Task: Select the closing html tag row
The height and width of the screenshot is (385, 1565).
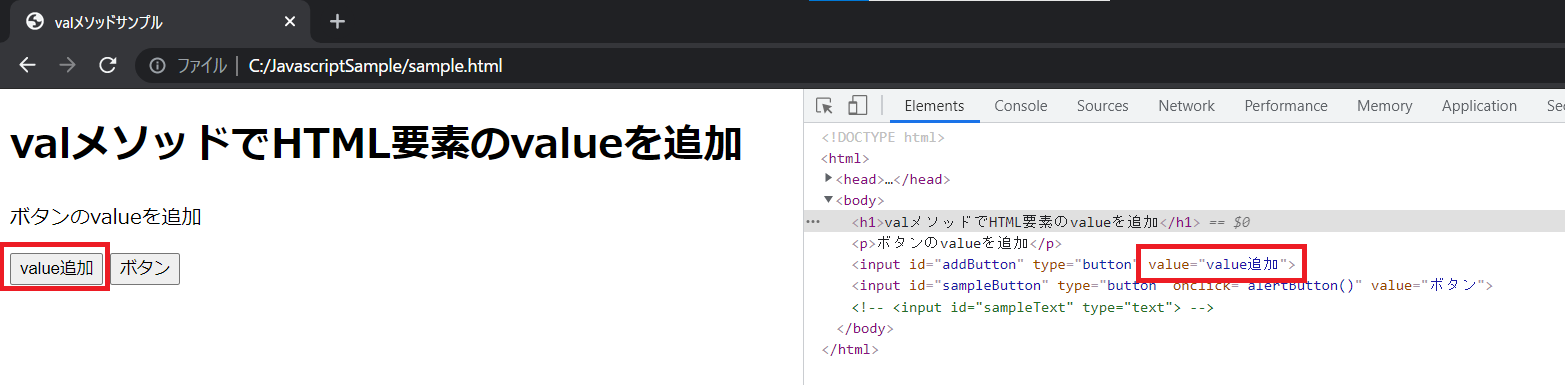Action: [x=1184, y=350]
